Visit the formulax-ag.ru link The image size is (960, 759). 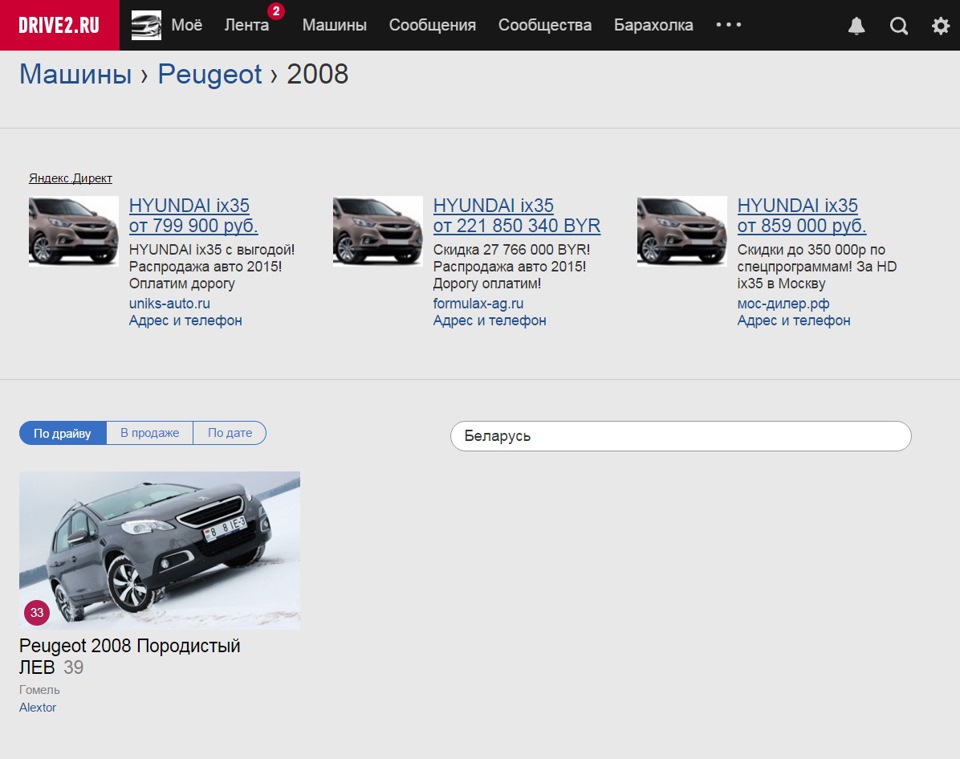pos(478,304)
